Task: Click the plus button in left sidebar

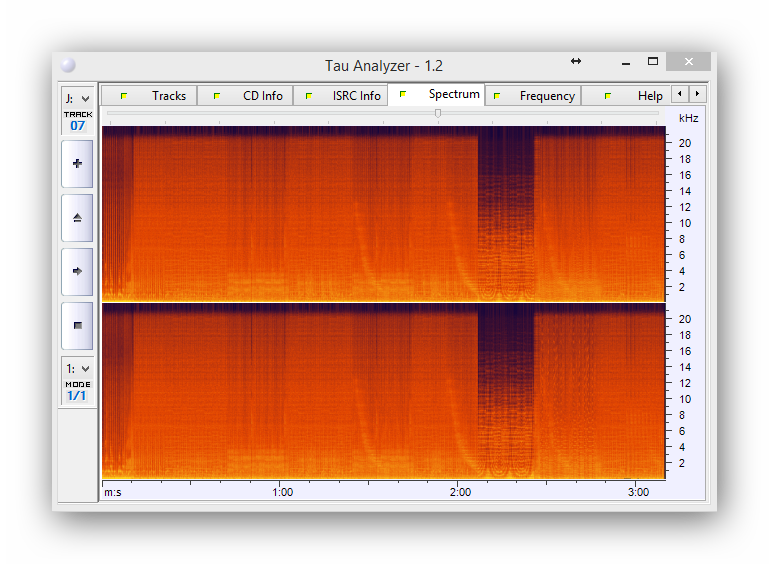Action: point(77,164)
